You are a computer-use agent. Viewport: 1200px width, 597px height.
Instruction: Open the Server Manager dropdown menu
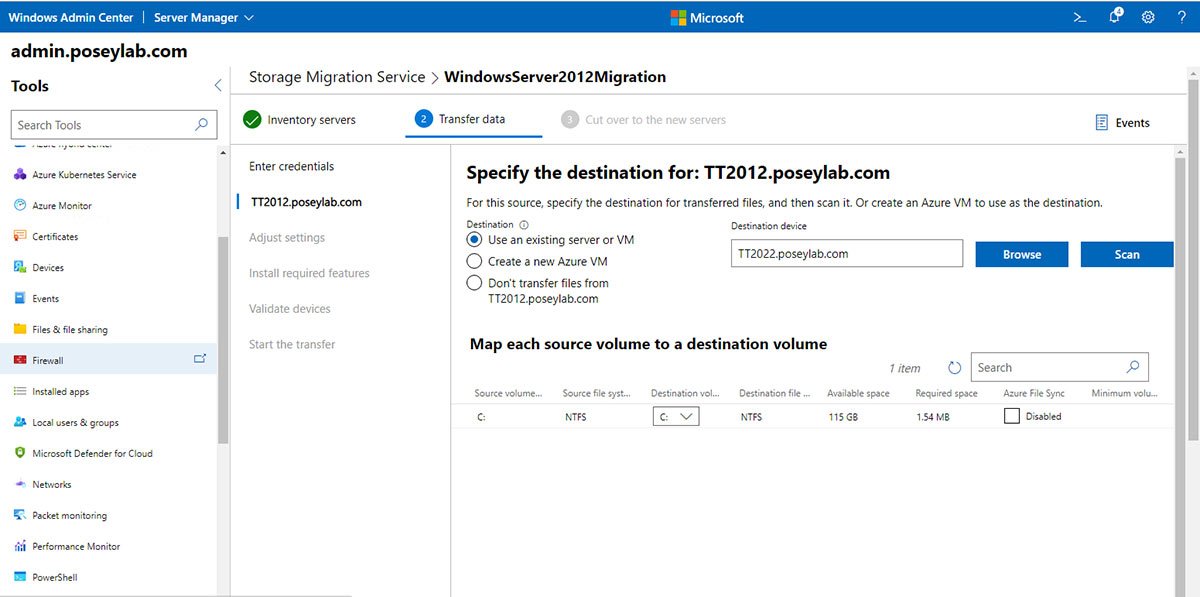coord(204,17)
